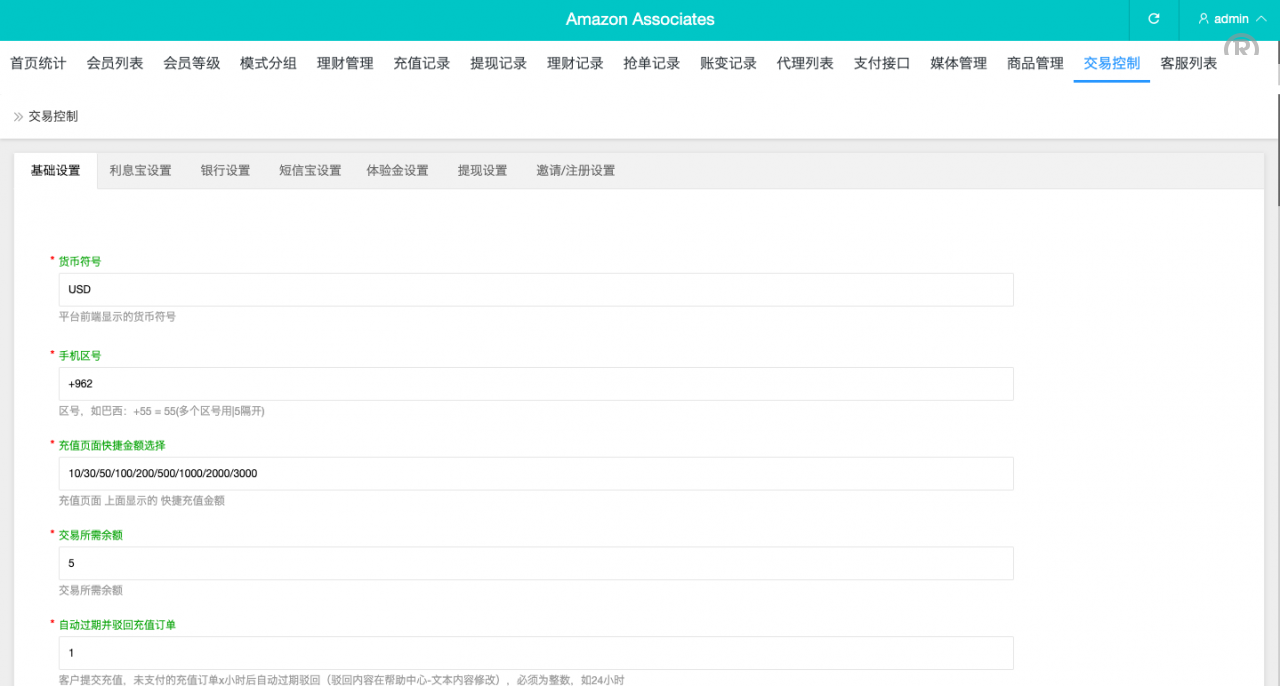Open the 短信宝设置 tab
Screen dimensions: 1280x686
click(x=310, y=171)
